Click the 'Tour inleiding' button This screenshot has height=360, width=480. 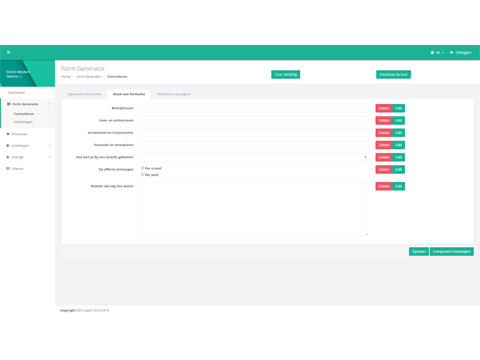click(x=286, y=75)
